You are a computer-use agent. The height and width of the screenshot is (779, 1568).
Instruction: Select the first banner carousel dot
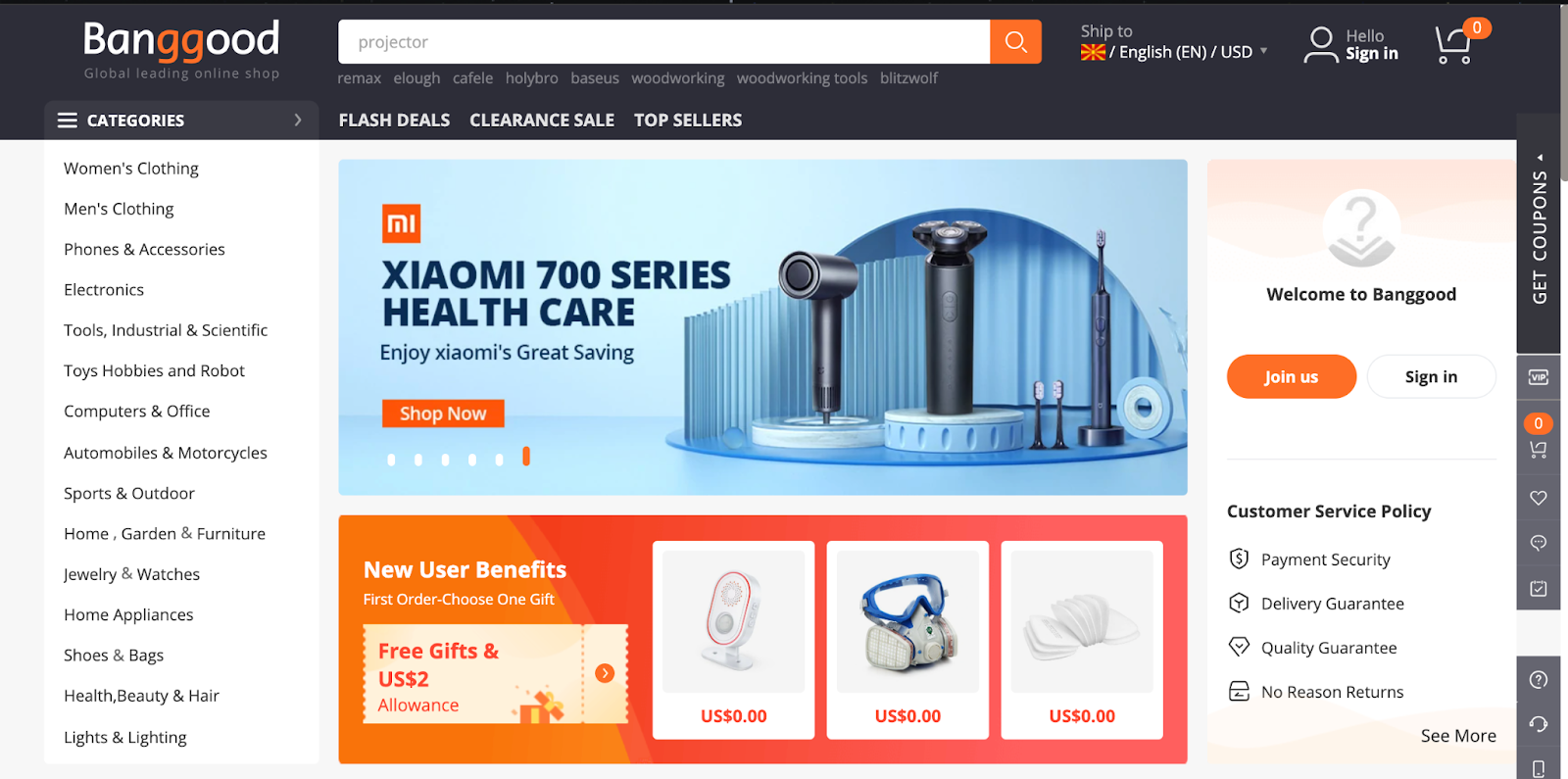391,460
